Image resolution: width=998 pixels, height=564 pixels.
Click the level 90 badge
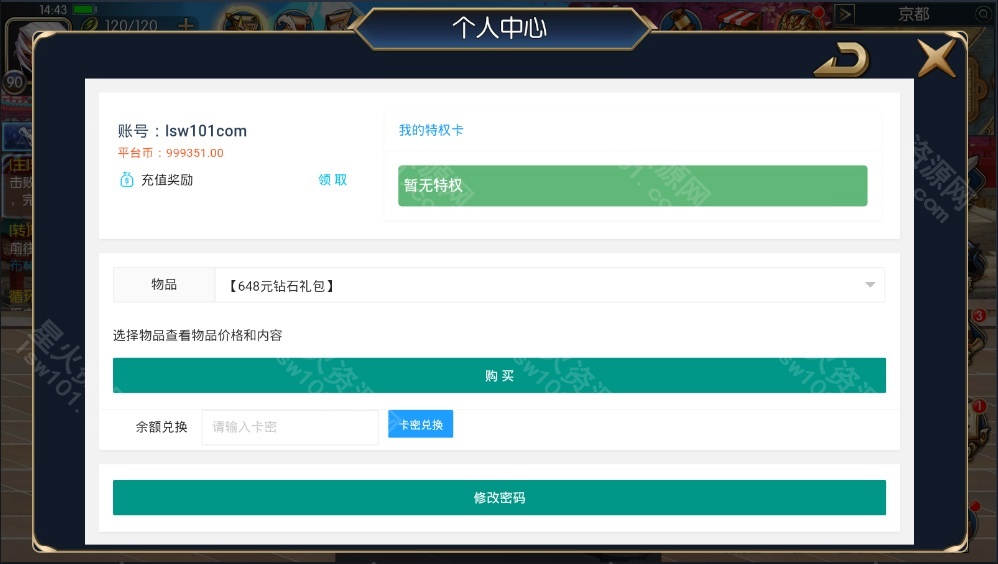coord(15,82)
